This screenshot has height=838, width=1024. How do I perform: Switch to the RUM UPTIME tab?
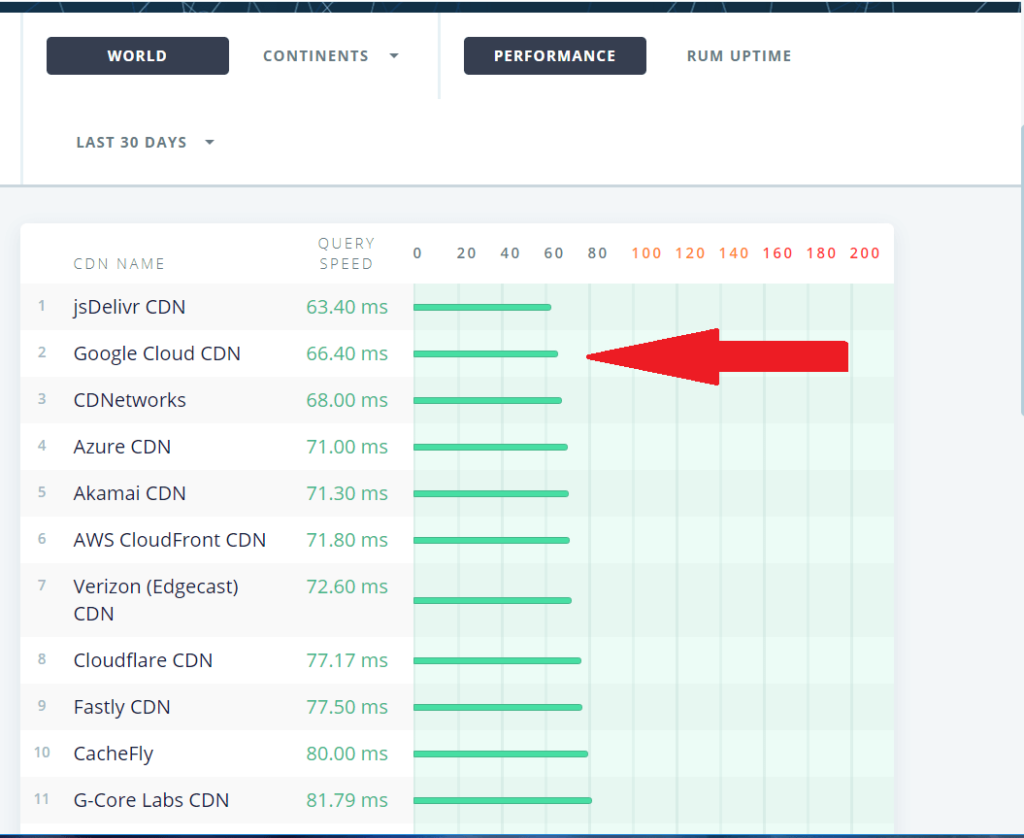(x=739, y=56)
